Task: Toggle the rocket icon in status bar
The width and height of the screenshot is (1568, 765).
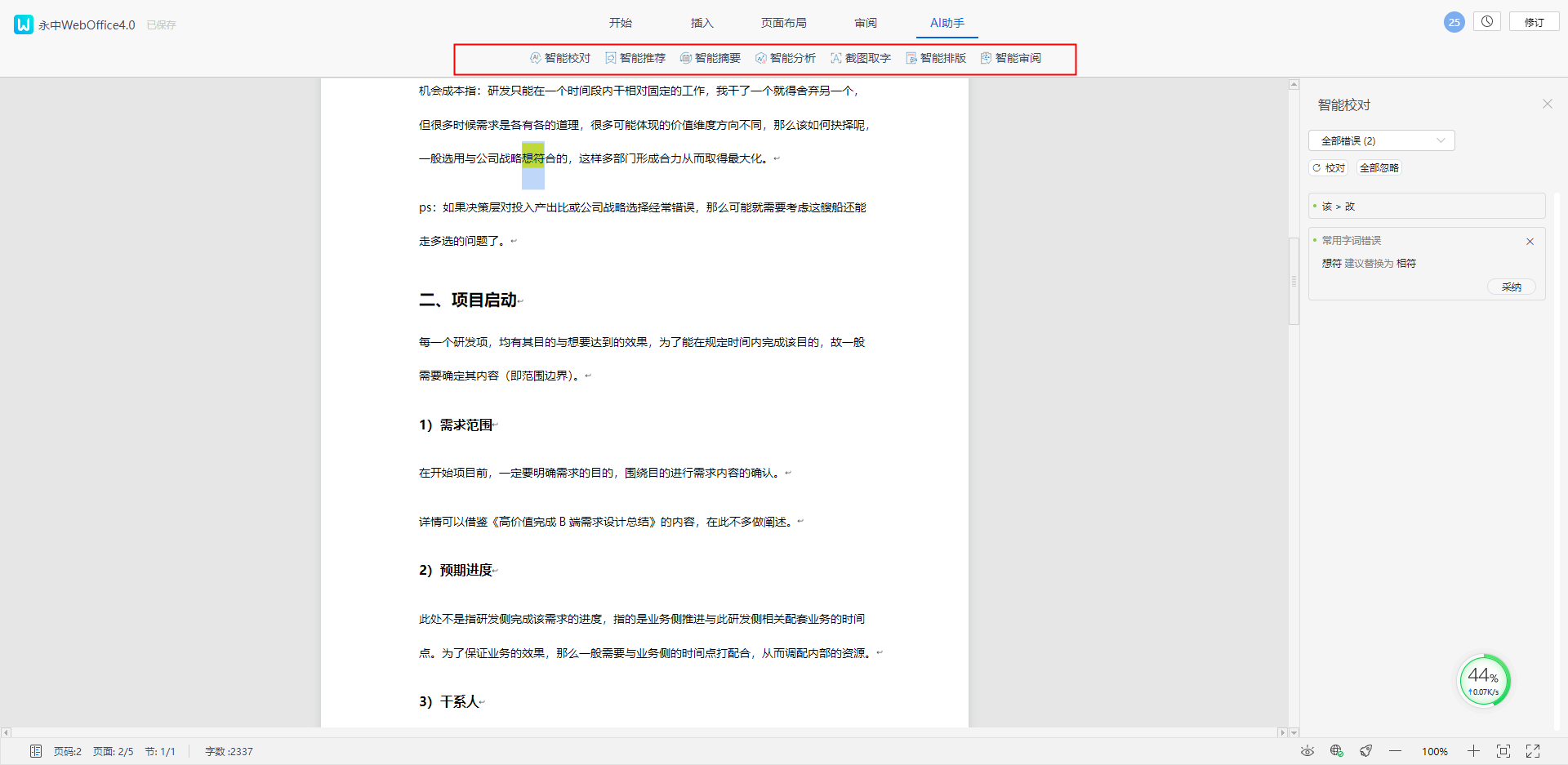Action: [x=1365, y=751]
